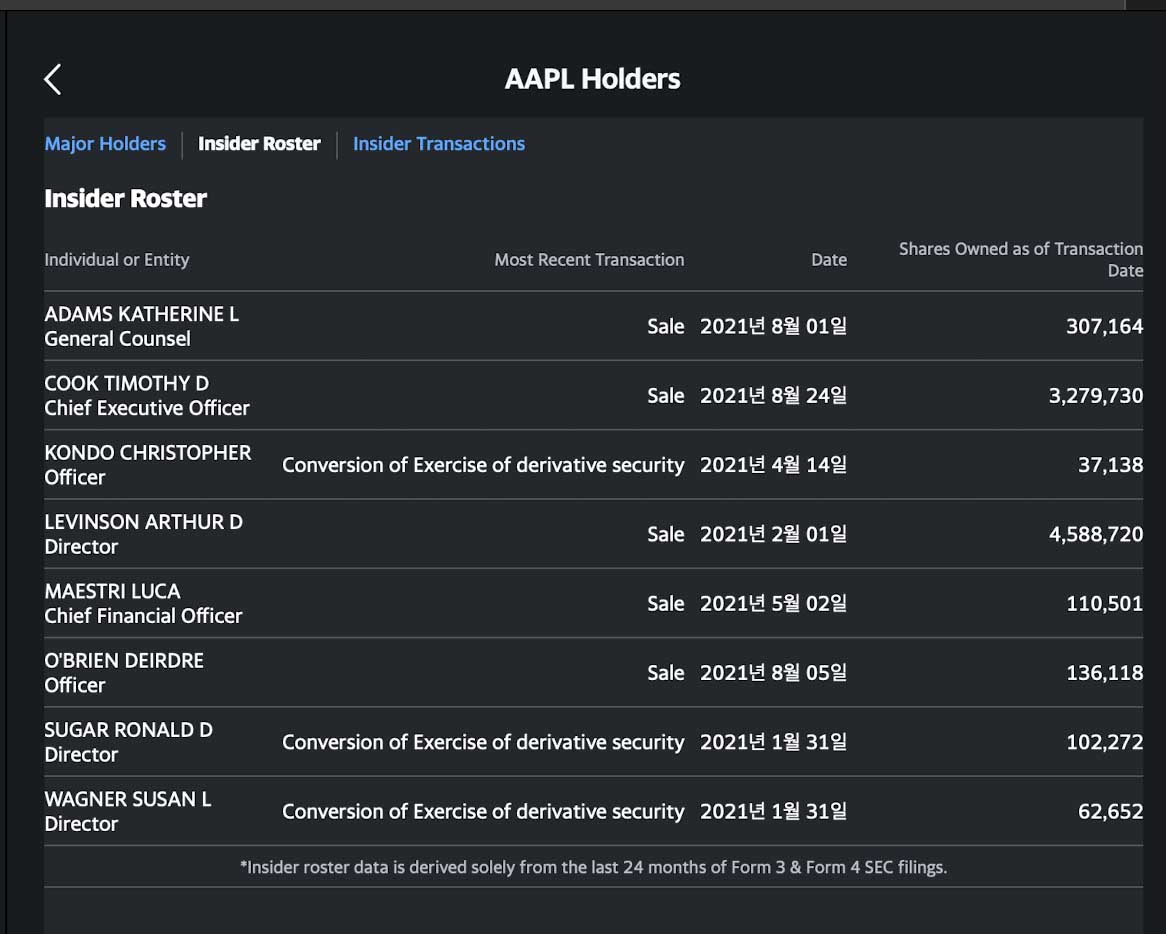
Task: Click Sale in Levinson's row
Action: click(666, 534)
